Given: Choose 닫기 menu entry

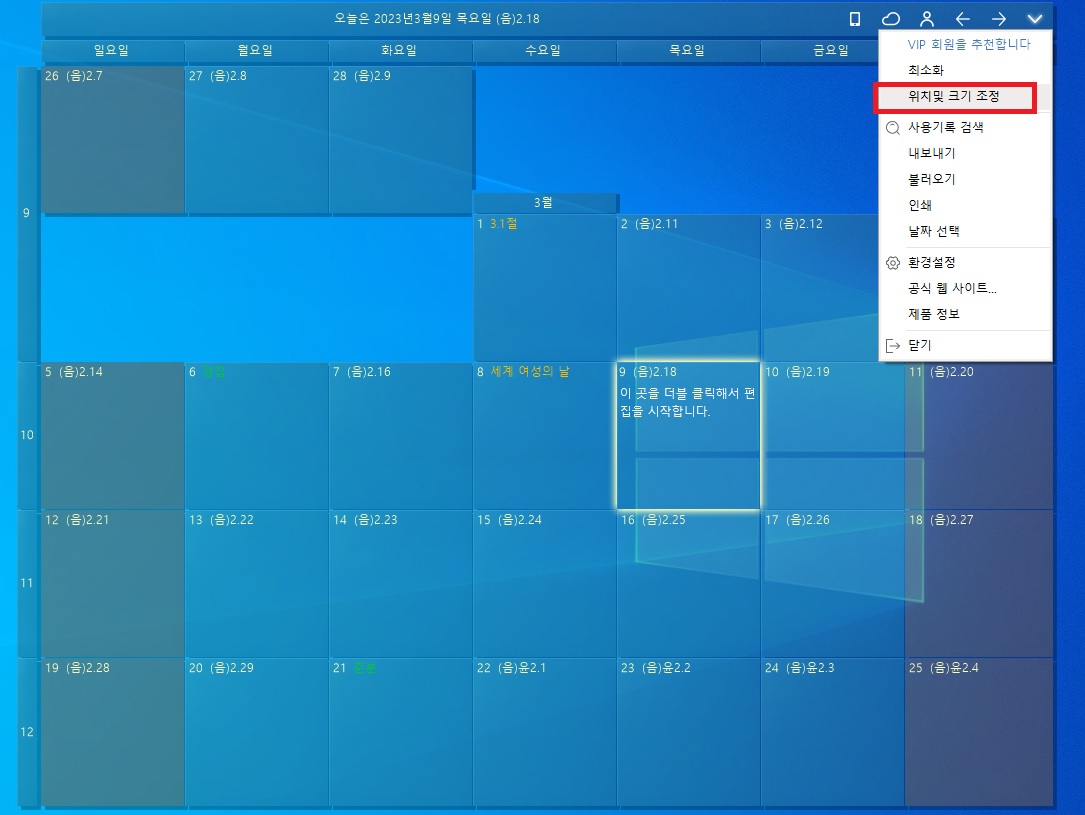Looking at the screenshot, I should [965, 345].
